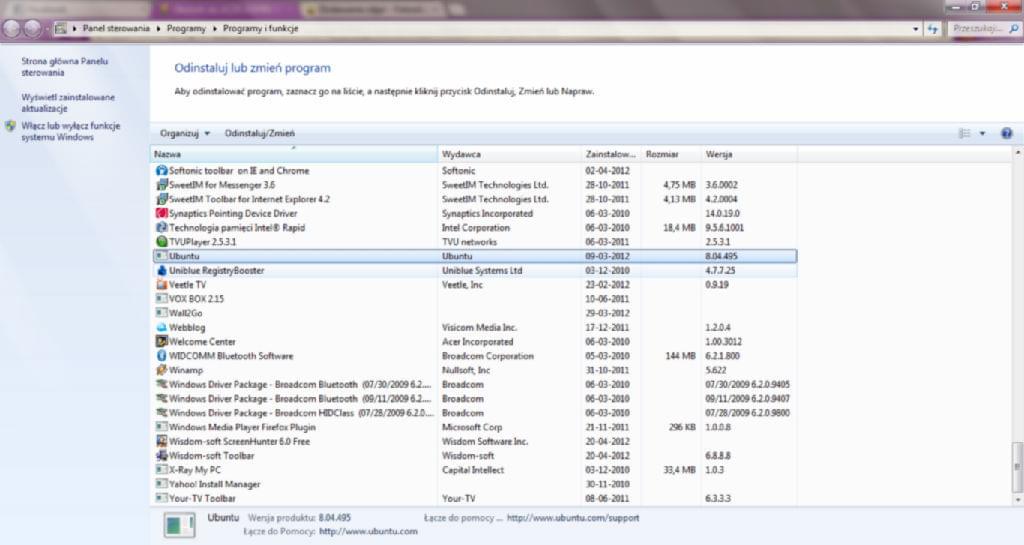This screenshot has width=1024, height=545.
Task: Sort list by Zainstalowano column header
Action: coord(611,154)
